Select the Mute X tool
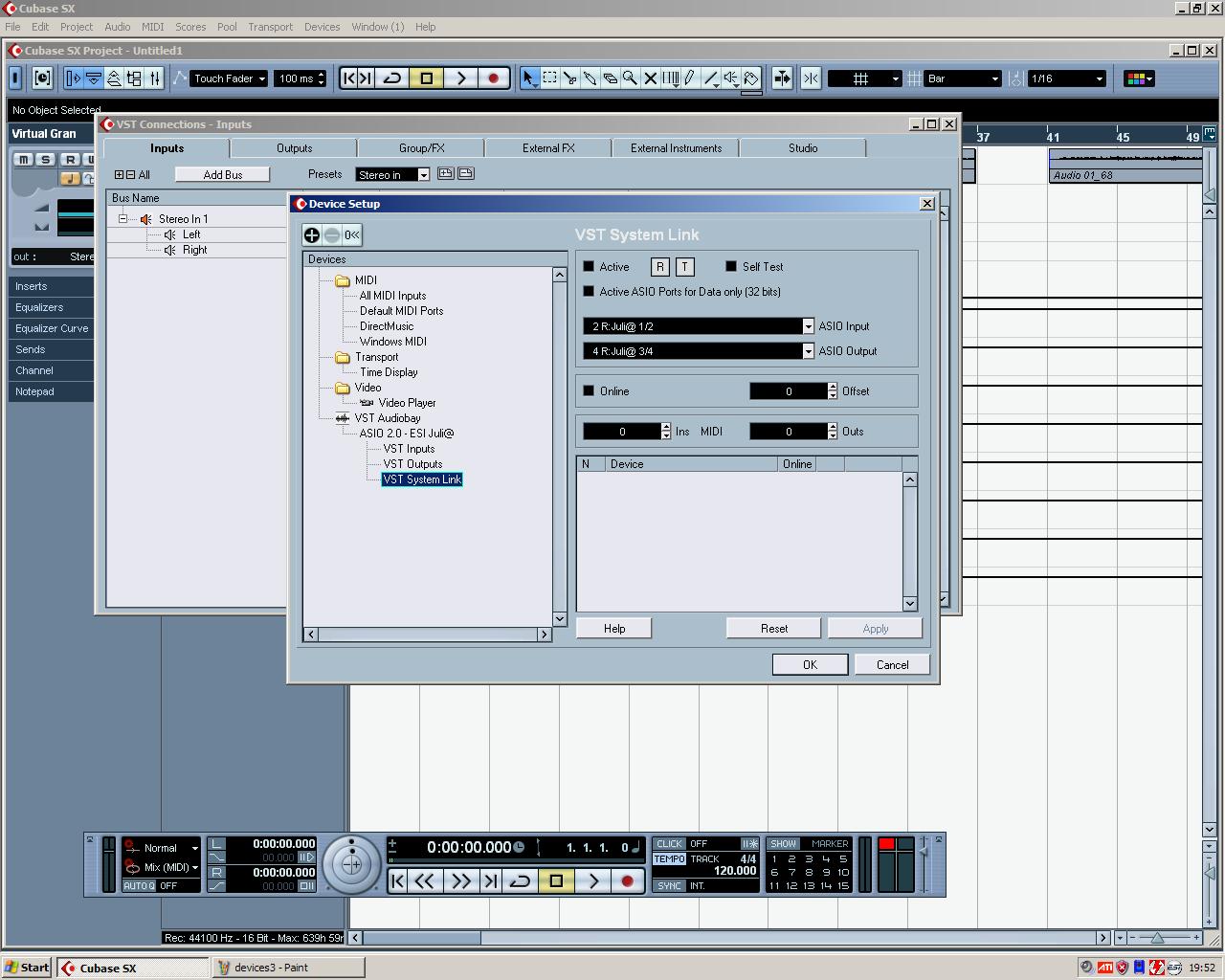The image size is (1225, 980). coord(651,78)
